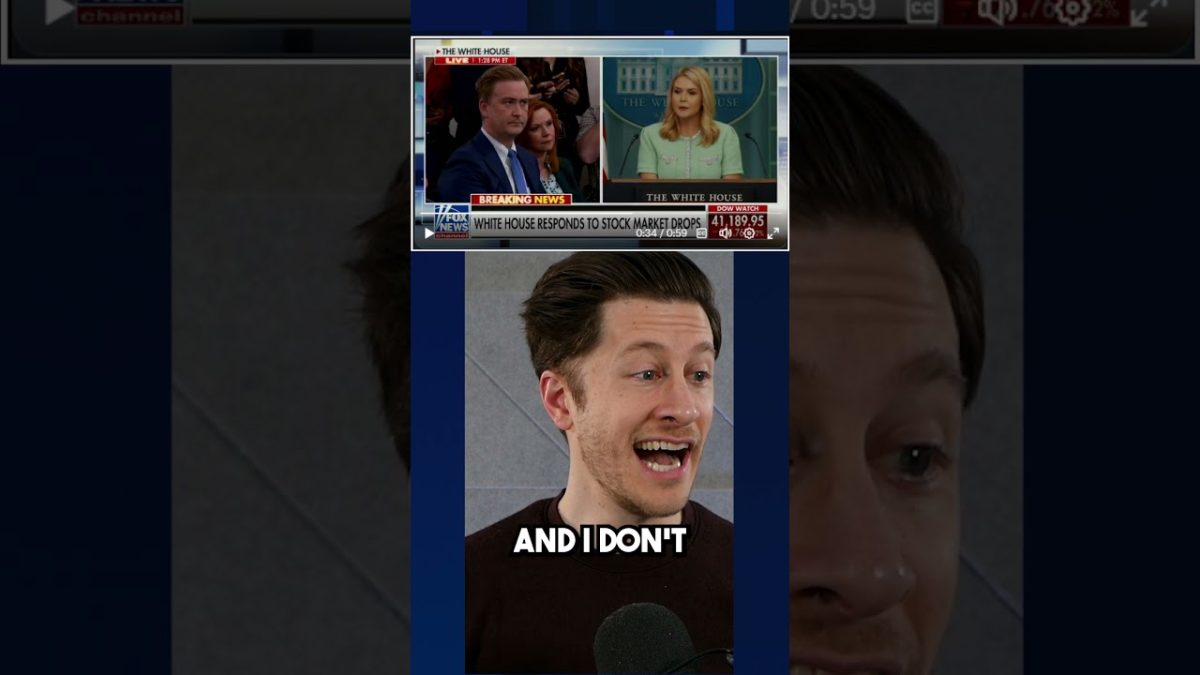The height and width of the screenshot is (675, 1200).
Task: Click the Fox News channel logo in the clip
Action: tap(451, 221)
